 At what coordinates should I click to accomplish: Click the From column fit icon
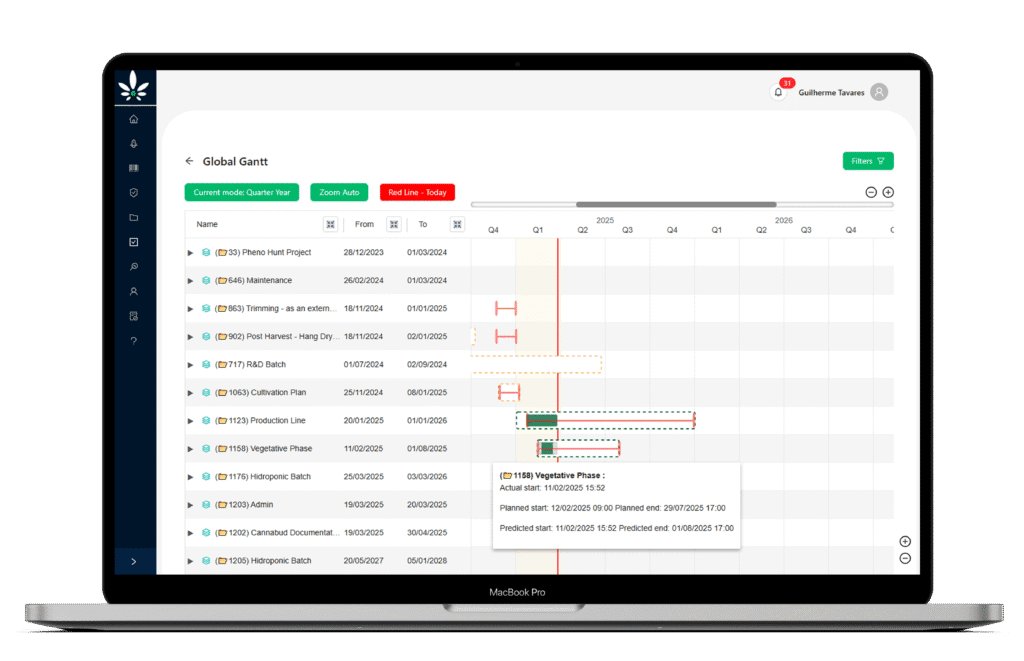394,225
